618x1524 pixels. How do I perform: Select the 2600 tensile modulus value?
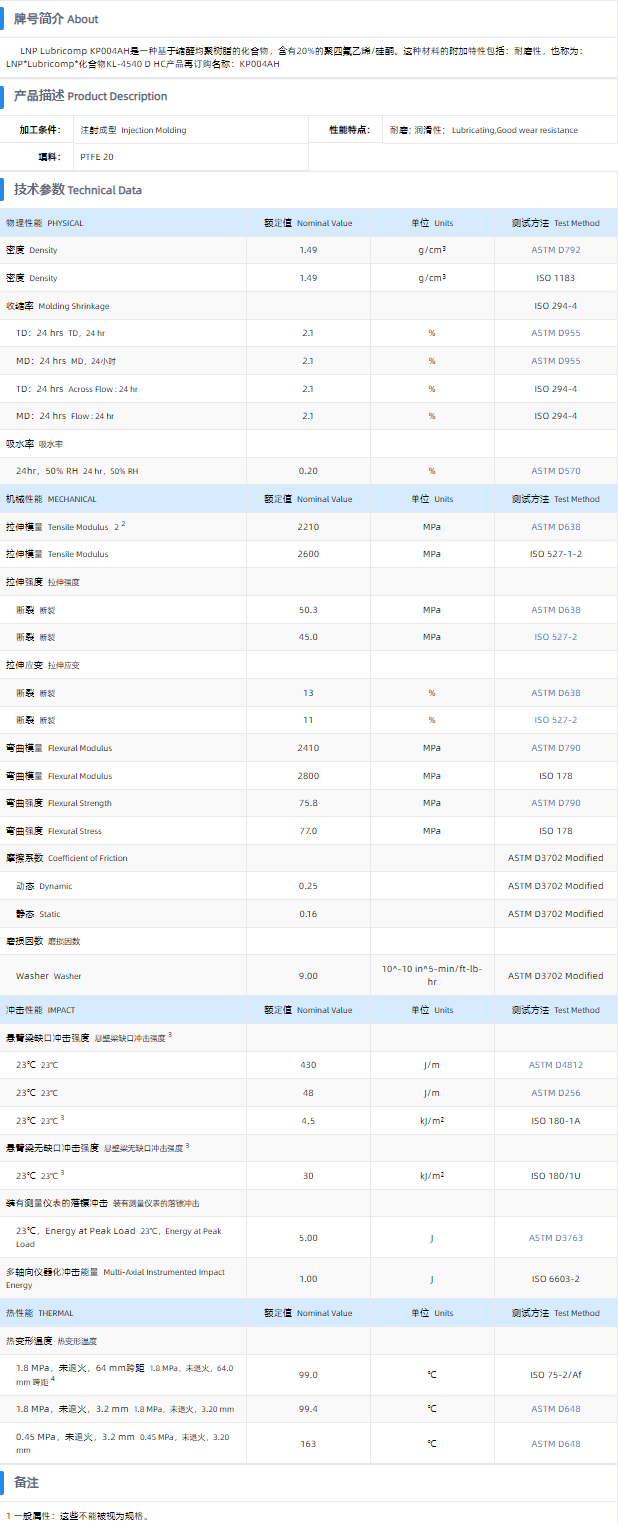[x=308, y=554]
